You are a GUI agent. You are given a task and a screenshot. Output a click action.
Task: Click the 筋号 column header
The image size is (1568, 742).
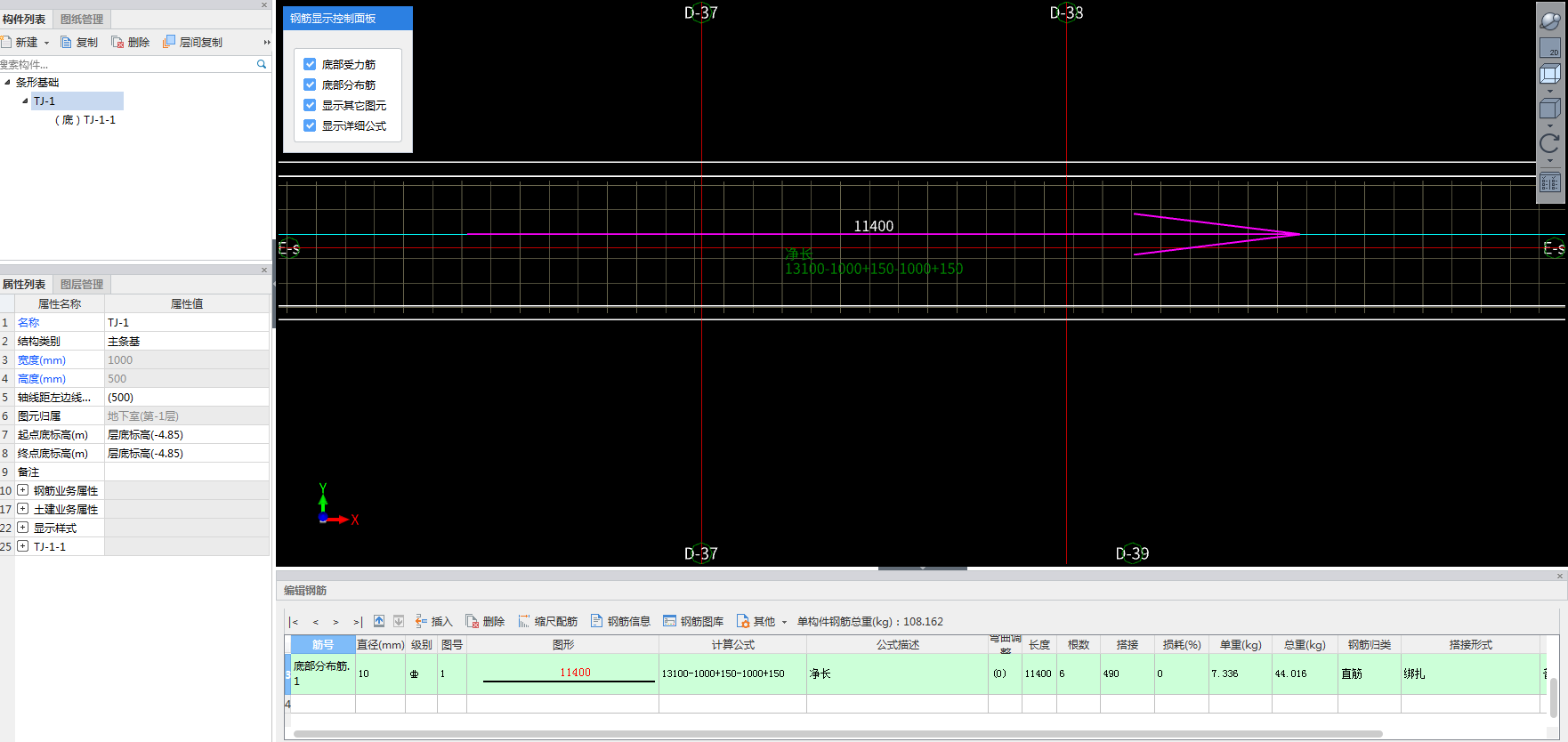click(x=323, y=645)
